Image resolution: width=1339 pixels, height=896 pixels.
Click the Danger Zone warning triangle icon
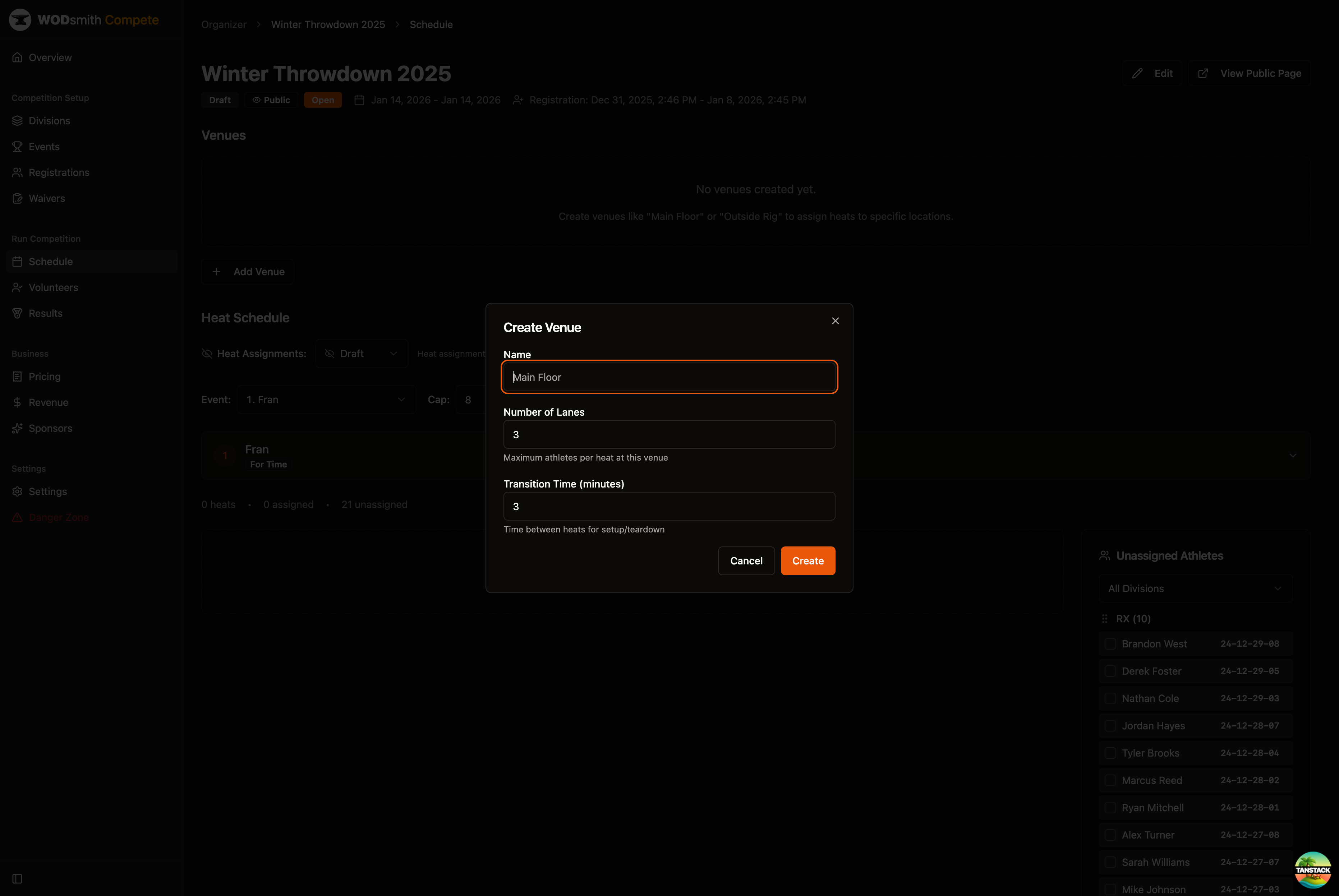(x=17, y=517)
